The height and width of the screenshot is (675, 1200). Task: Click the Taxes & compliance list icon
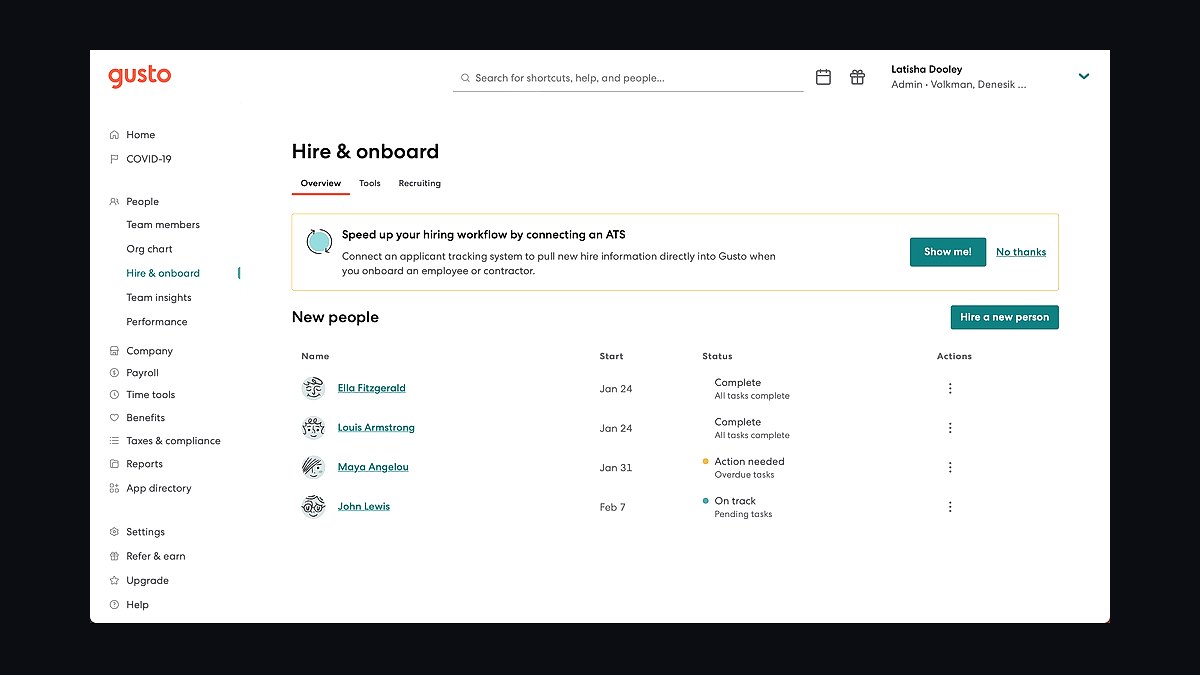pos(114,441)
